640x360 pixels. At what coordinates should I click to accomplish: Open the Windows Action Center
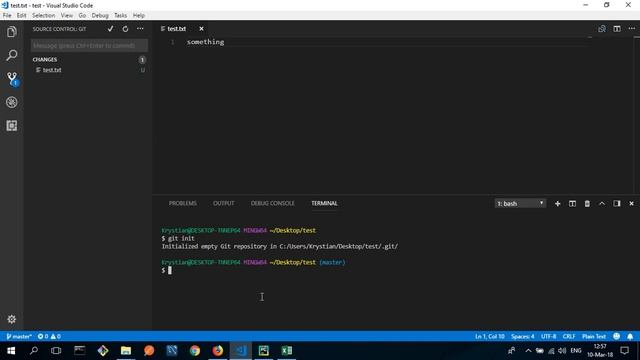(624, 350)
